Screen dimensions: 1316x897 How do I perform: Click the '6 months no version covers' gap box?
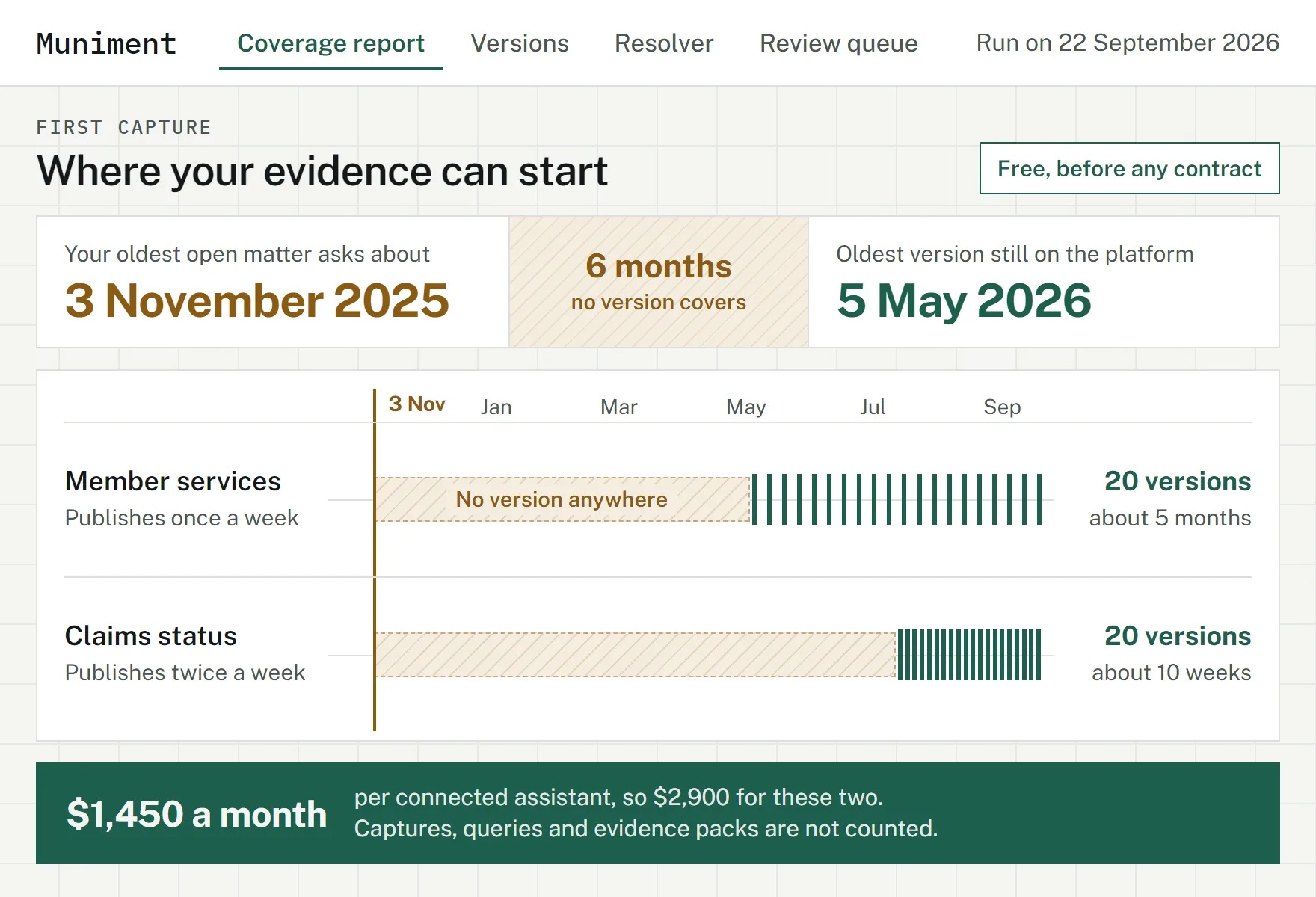659,282
